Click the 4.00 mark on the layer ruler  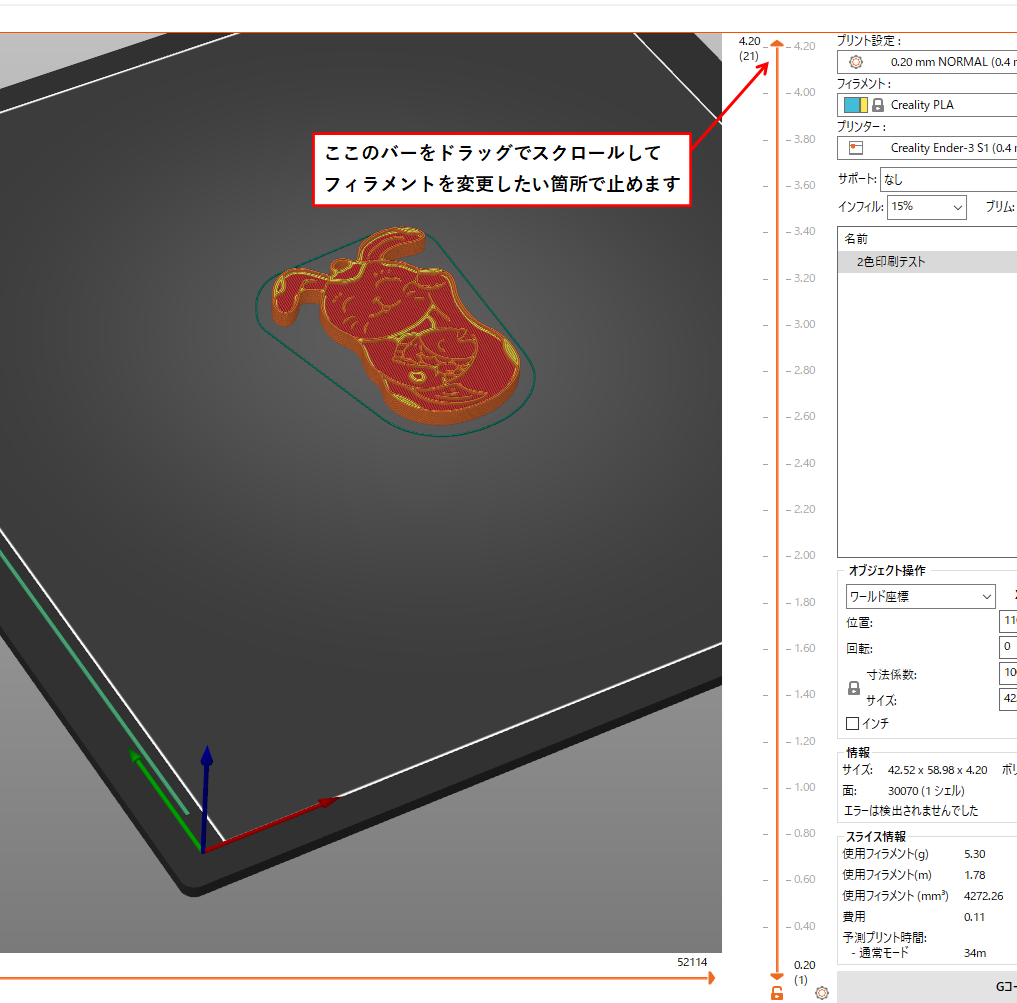click(804, 93)
